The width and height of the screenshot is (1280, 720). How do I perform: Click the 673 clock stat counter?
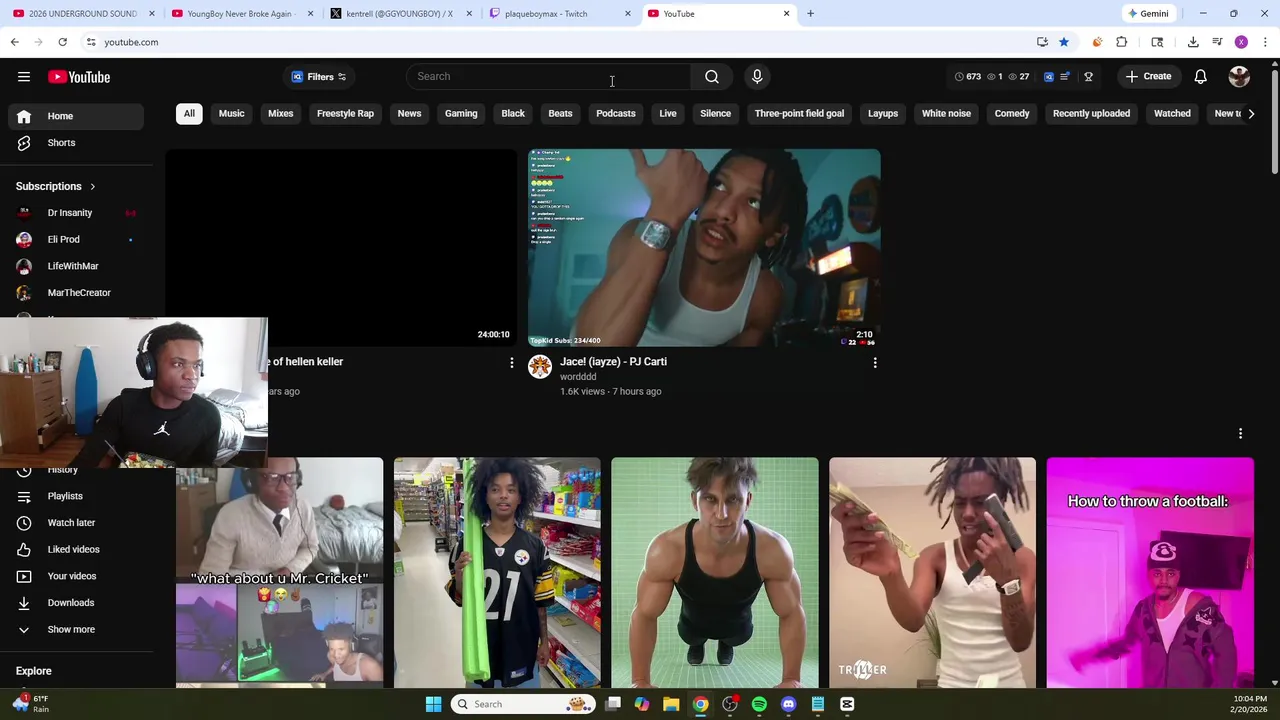pyautogui.click(x=967, y=77)
